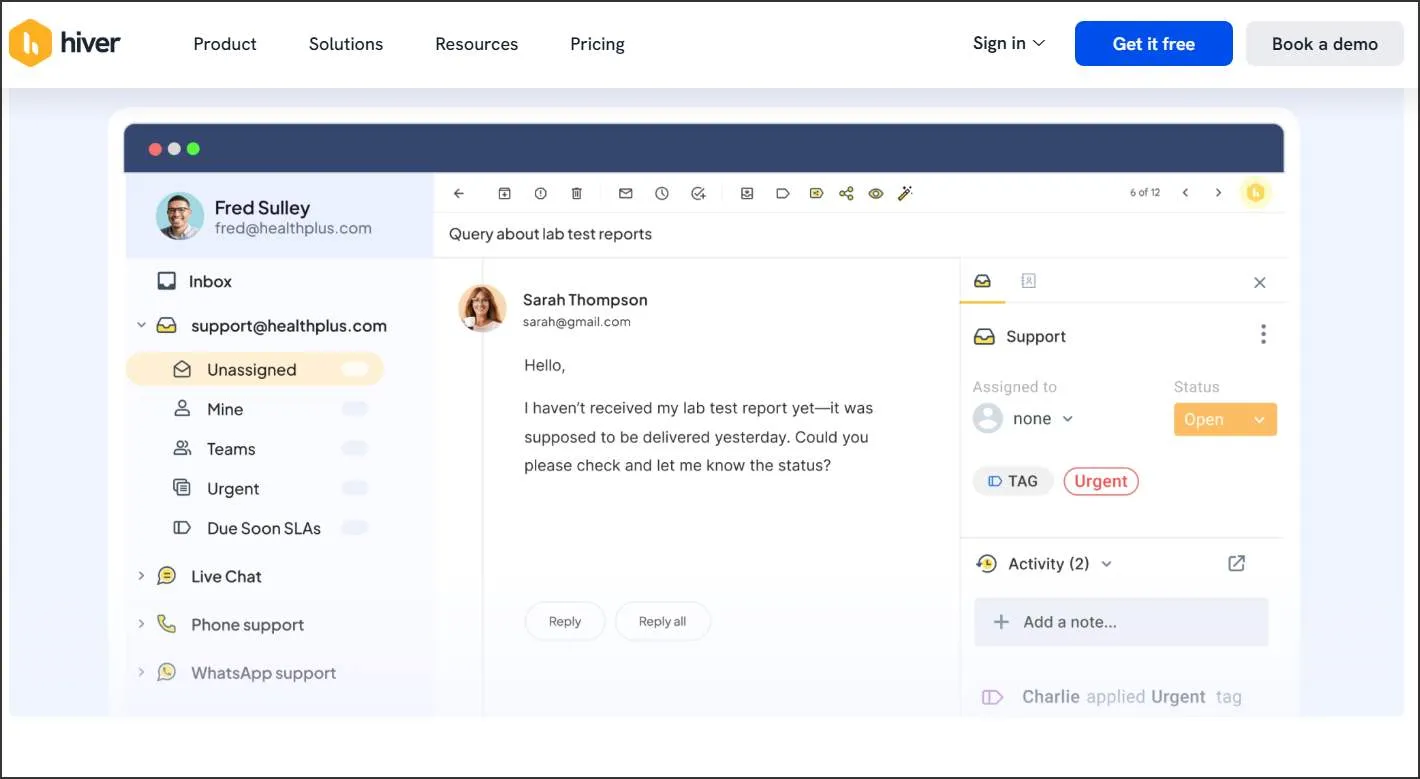Archive the email using the archive icon
Screen dimensions: 1420x779
[505, 193]
